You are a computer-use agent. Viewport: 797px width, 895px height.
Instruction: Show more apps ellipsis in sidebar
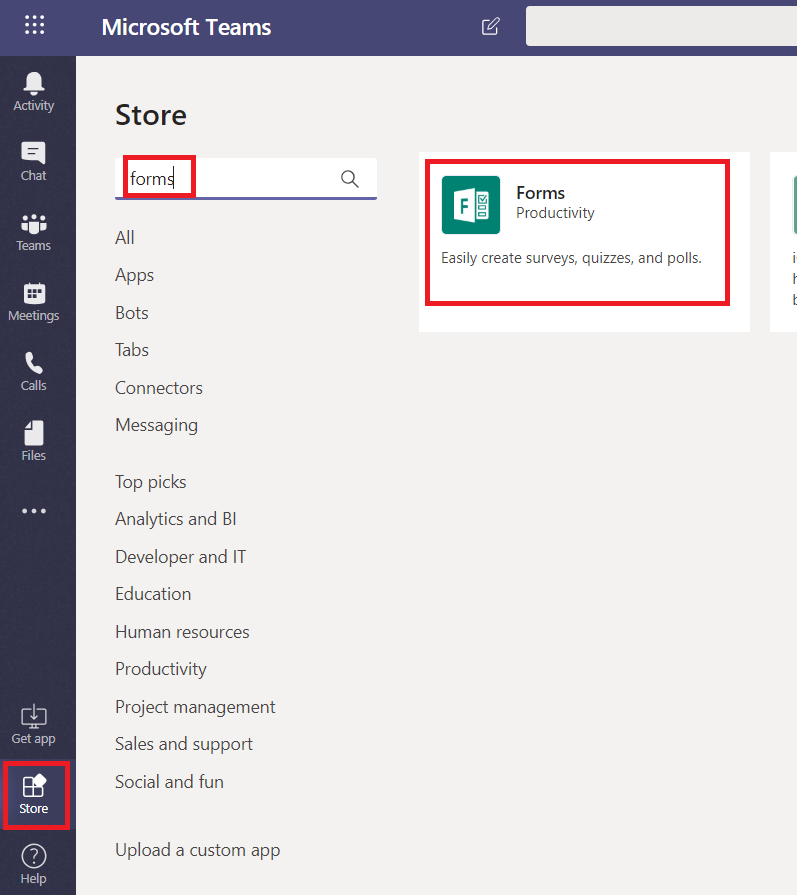[x=34, y=511]
